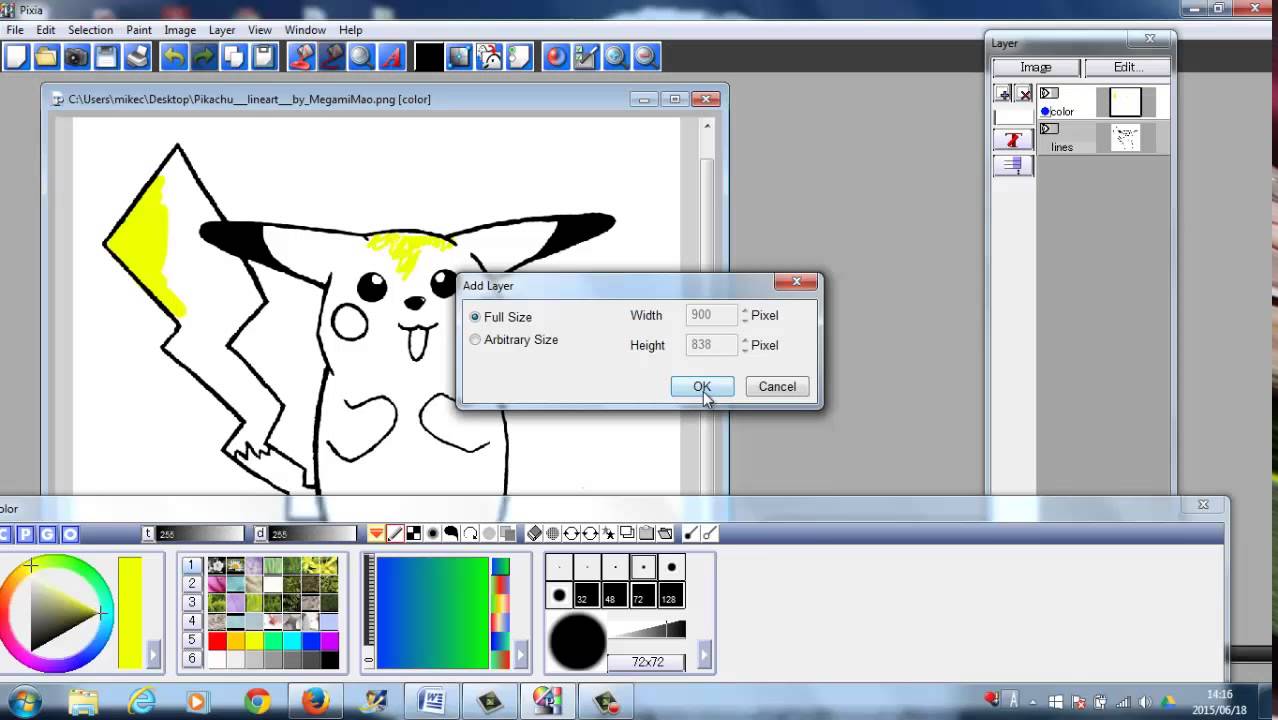1278x720 pixels.
Task: Pick the red swatch in the palette
Action: coord(217,641)
